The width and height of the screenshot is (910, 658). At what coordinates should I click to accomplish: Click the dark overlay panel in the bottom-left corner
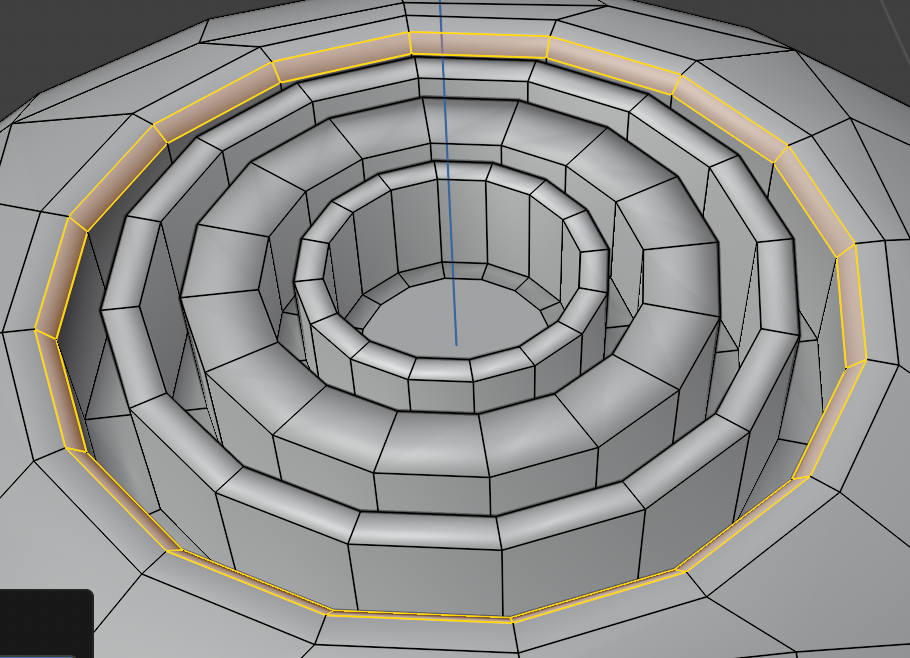coord(45,623)
